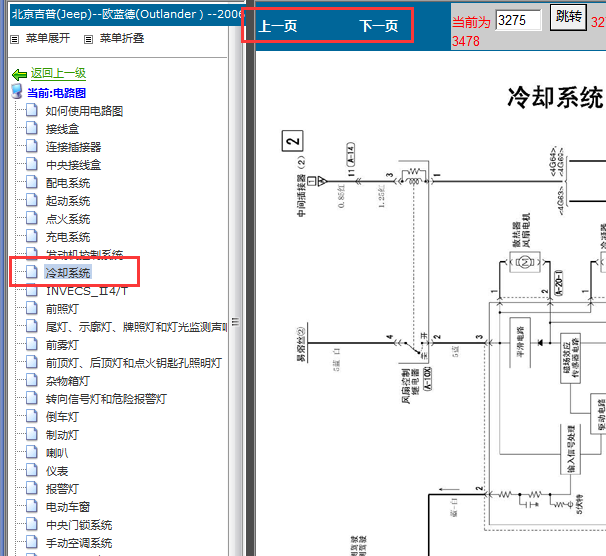Click the page icon beside 前雾灯

tap(32, 344)
